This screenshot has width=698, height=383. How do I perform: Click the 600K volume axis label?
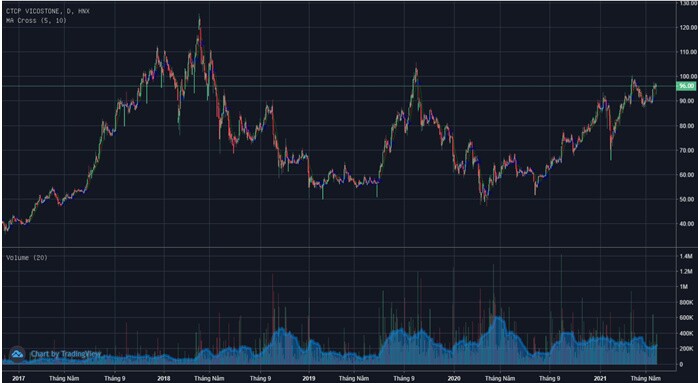[686, 318]
